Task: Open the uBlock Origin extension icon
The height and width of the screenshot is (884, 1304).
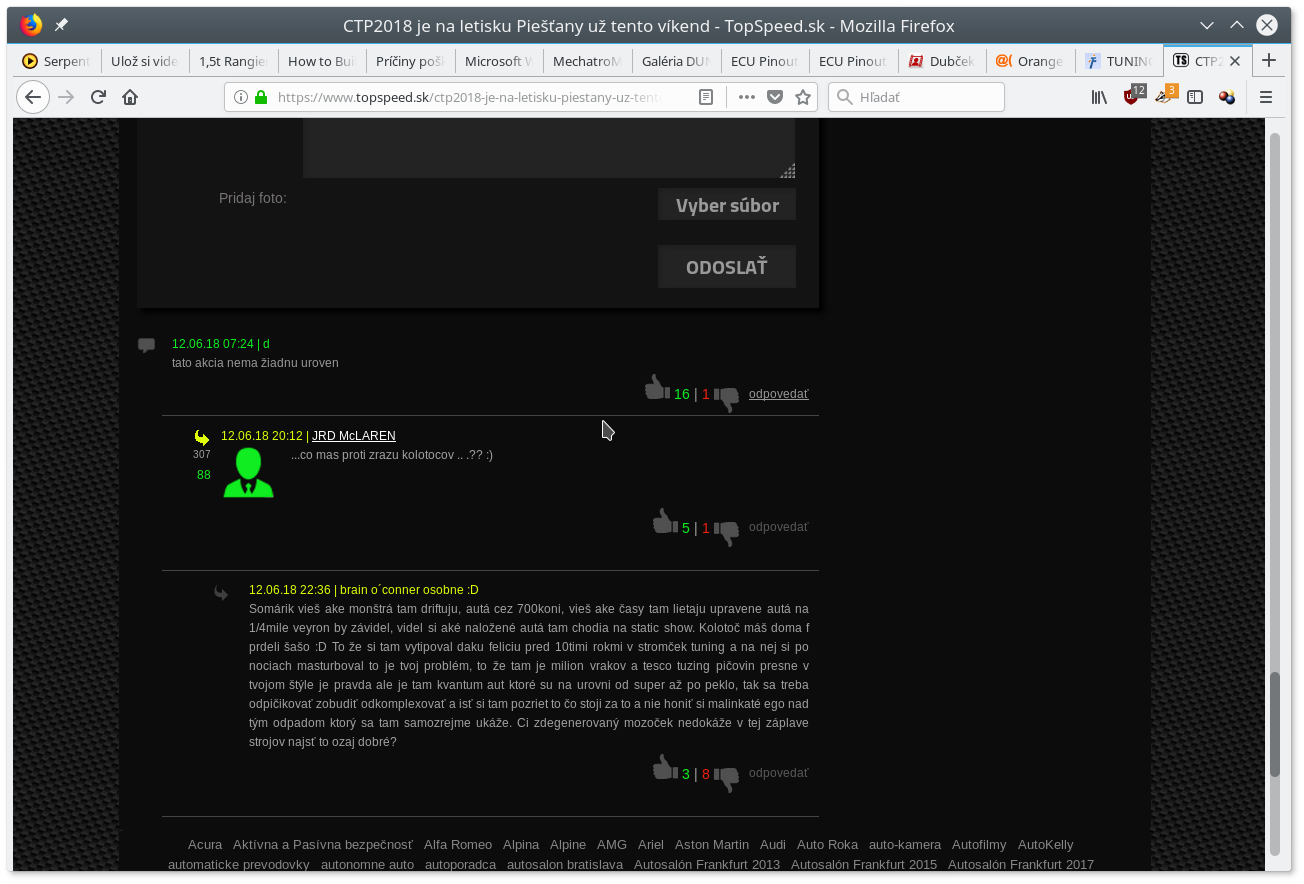Action: (1132, 97)
